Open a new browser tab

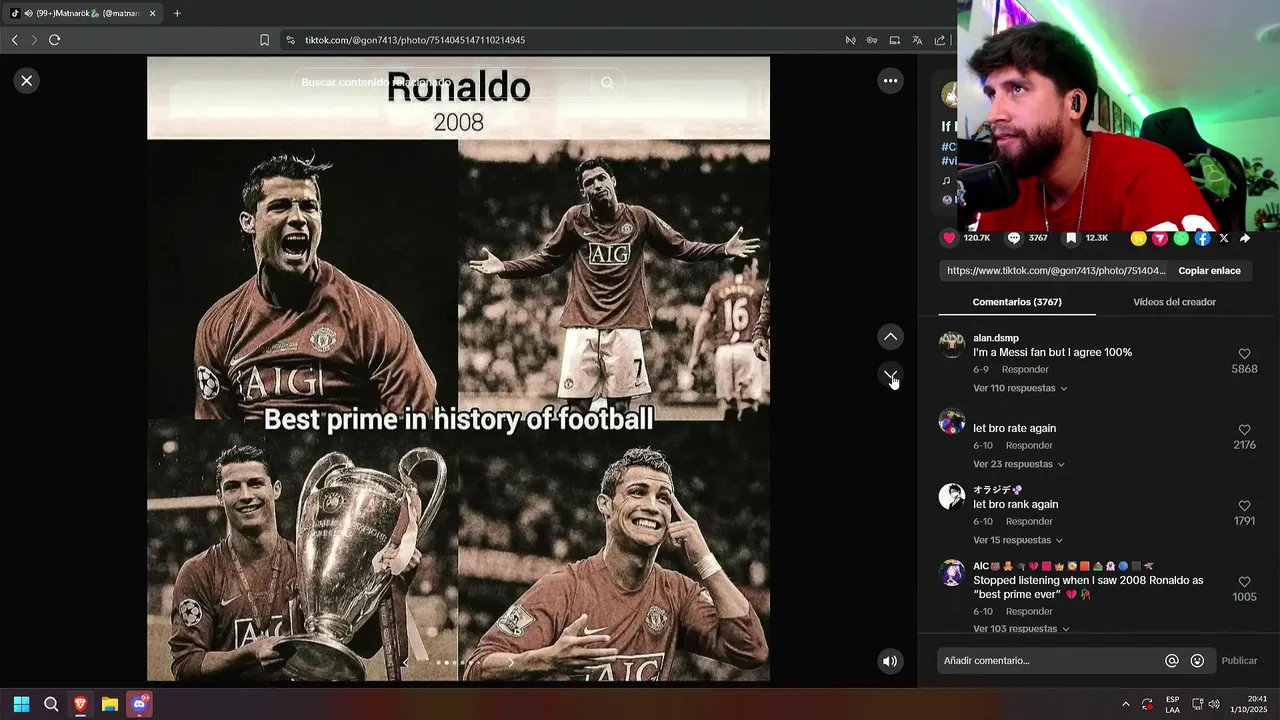177,13
